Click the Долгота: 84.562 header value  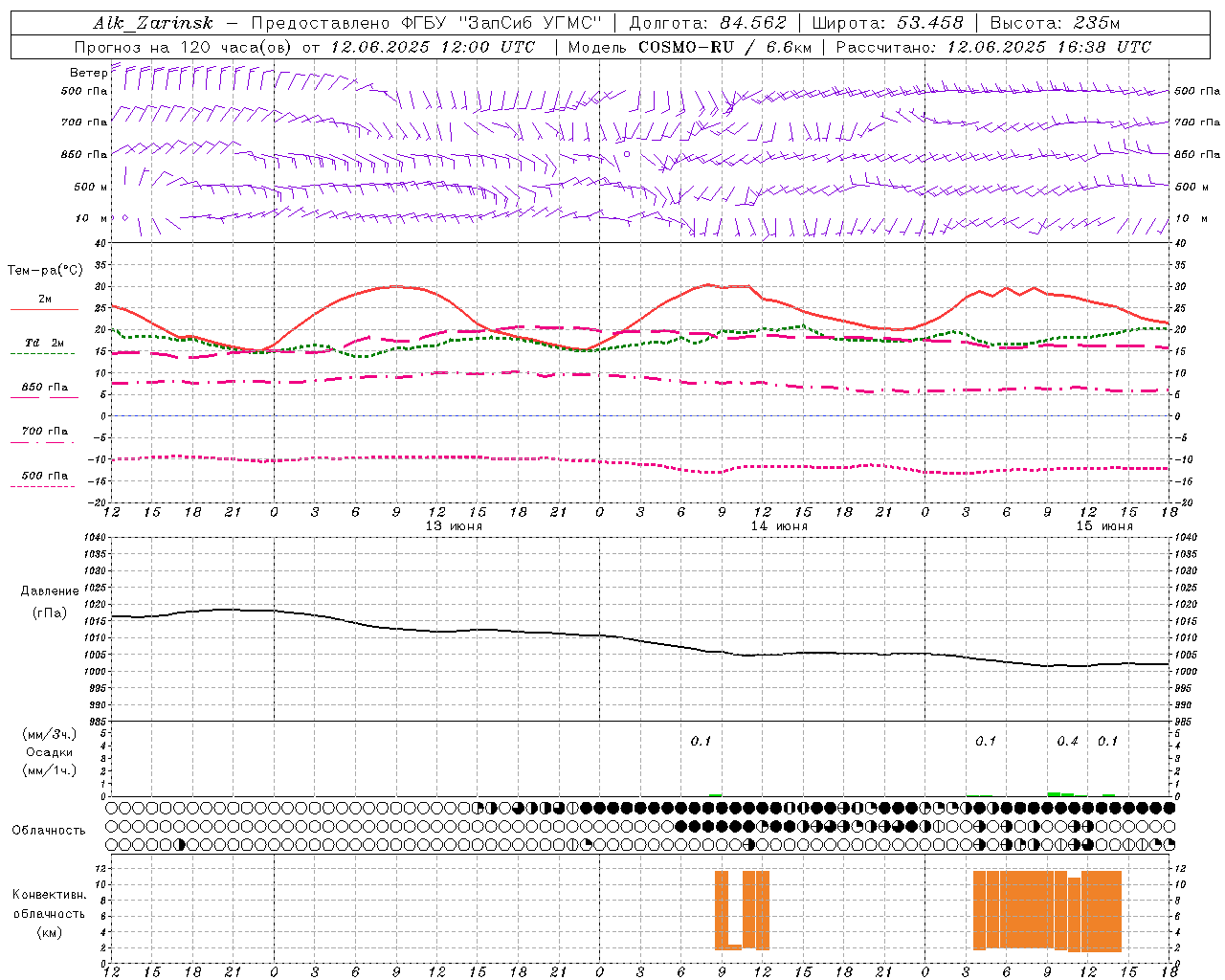[707, 23]
